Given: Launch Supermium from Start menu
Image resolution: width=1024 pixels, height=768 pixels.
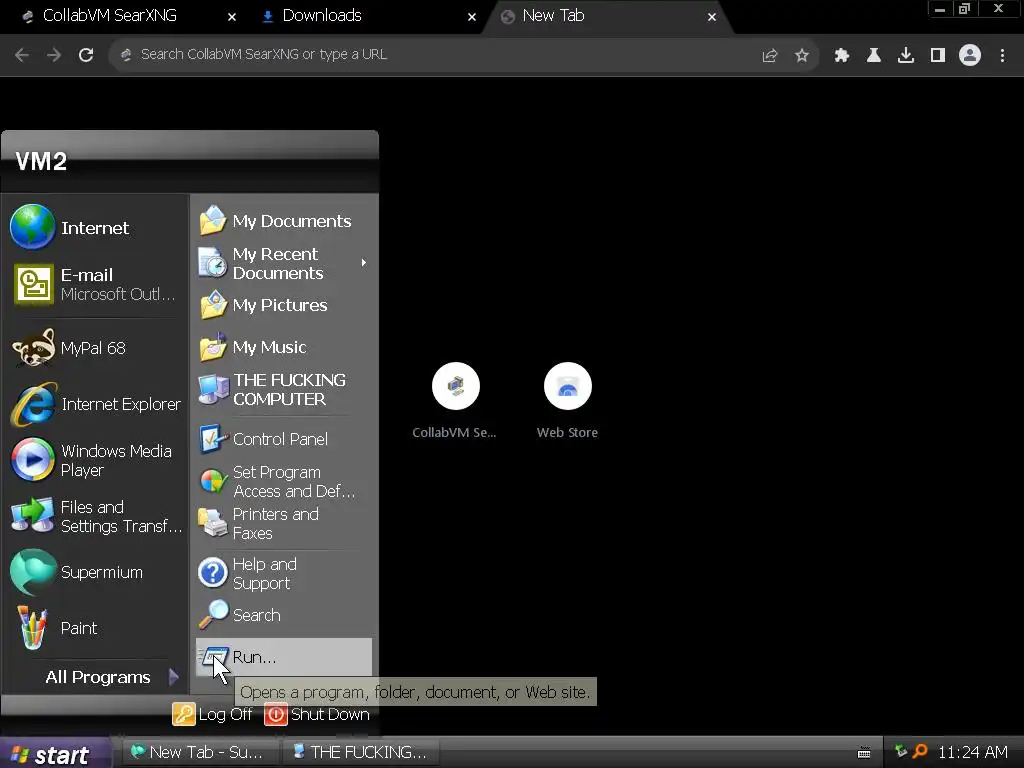Looking at the screenshot, I should (95, 572).
